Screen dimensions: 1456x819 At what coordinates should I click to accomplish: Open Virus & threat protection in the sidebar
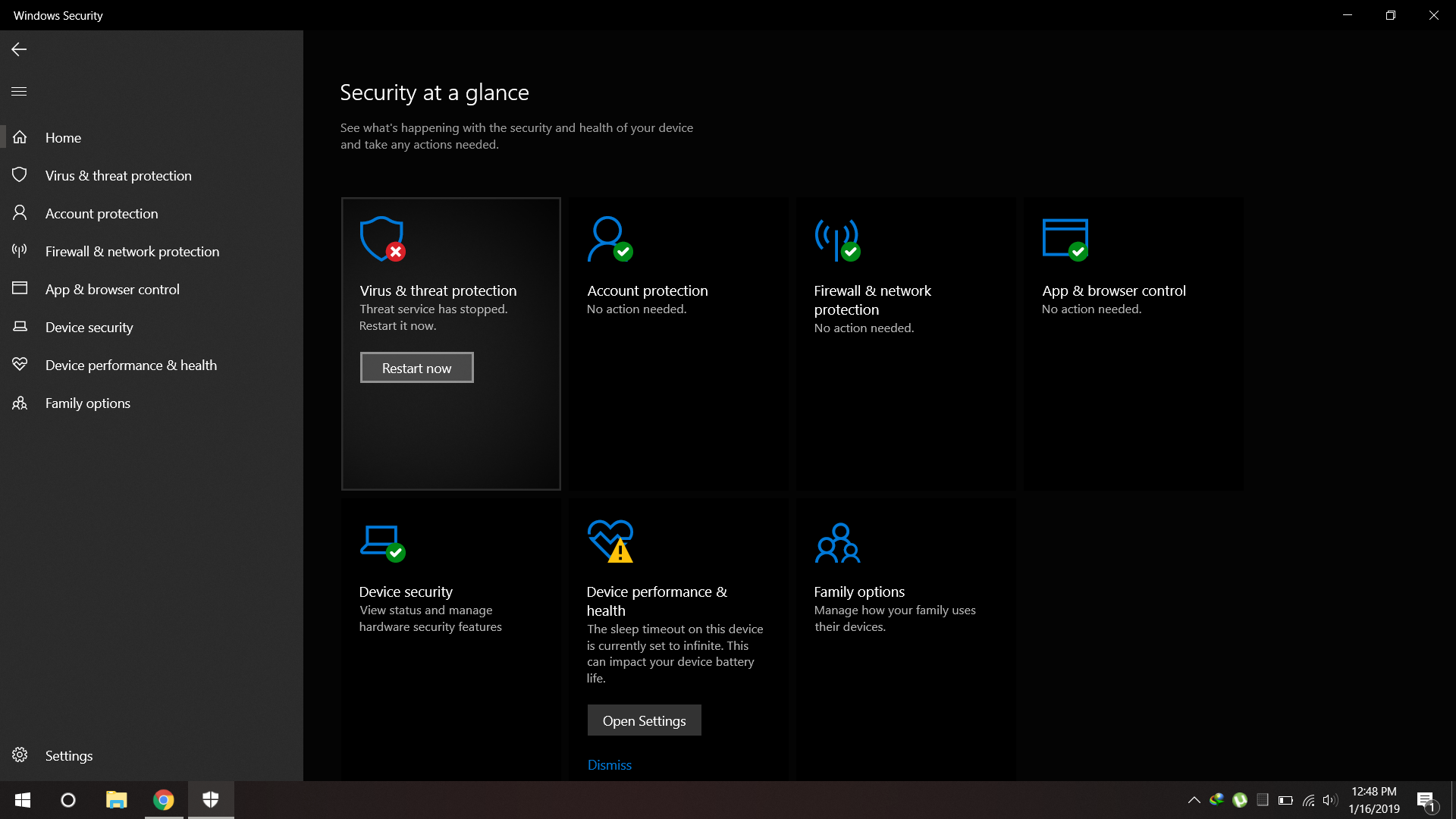click(152, 175)
